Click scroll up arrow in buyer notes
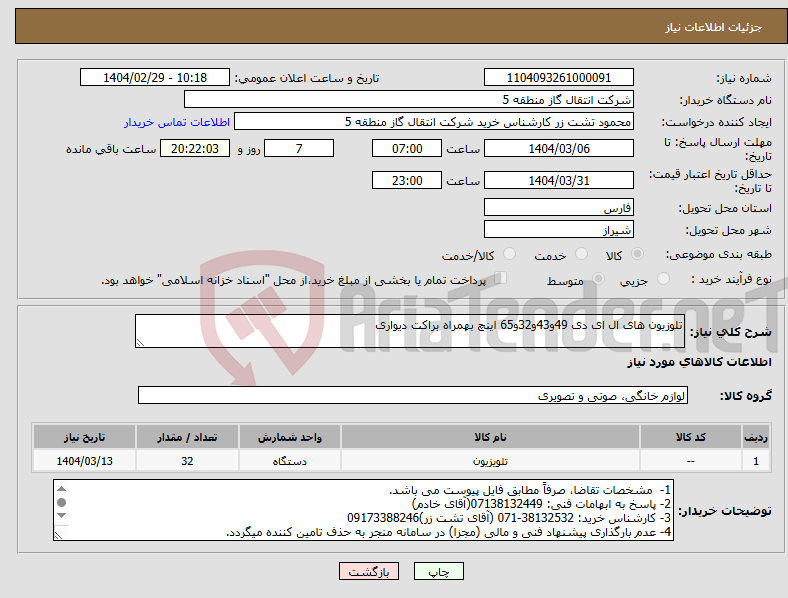 coord(61,488)
